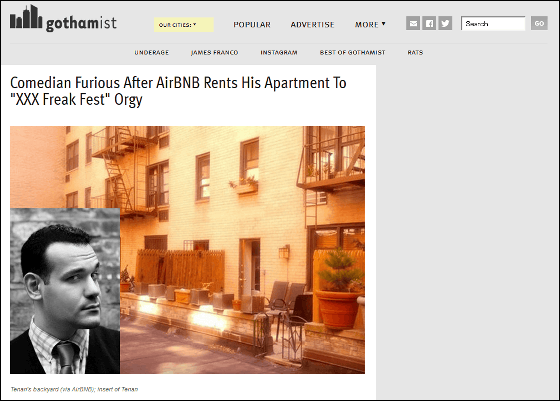Image resolution: width=560 pixels, height=401 pixels.
Task: Click the gothamist wordmark text
Action: (x=81, y=24)
